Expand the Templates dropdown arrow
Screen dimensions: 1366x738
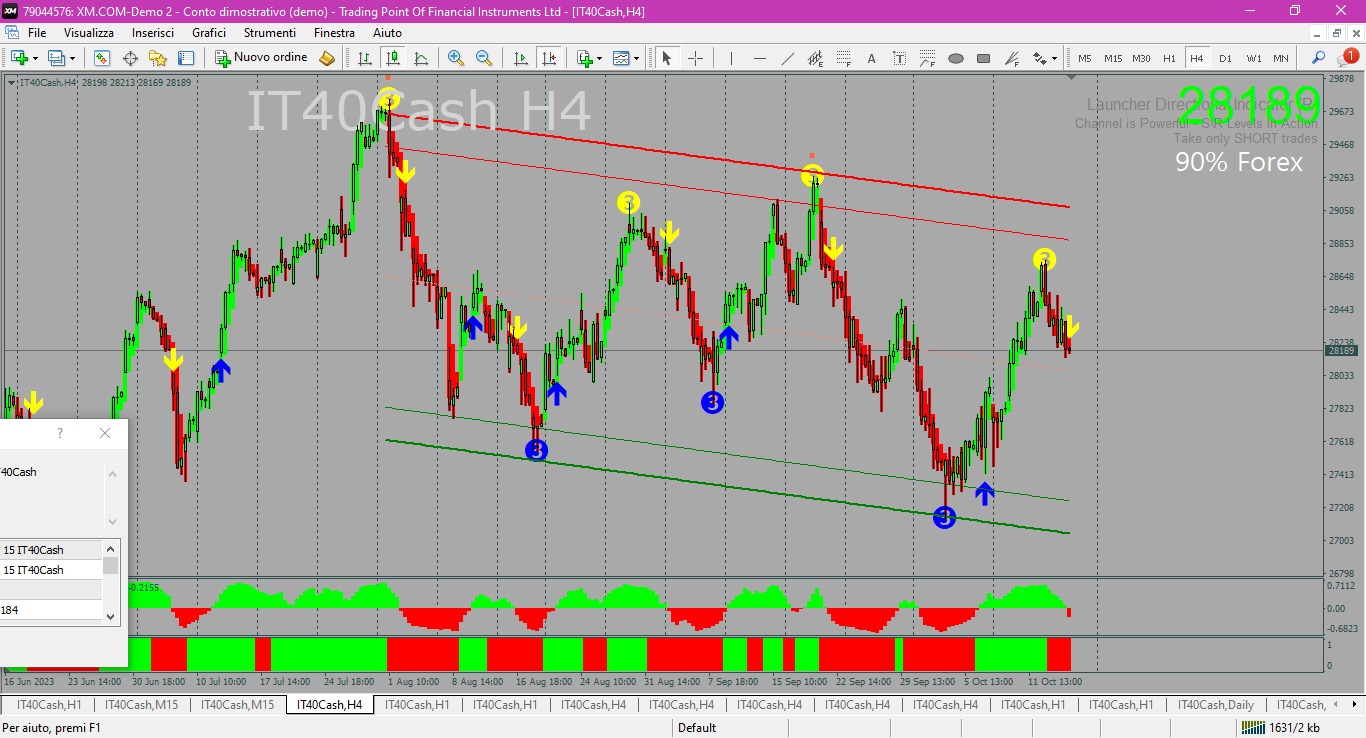point(637,58)
